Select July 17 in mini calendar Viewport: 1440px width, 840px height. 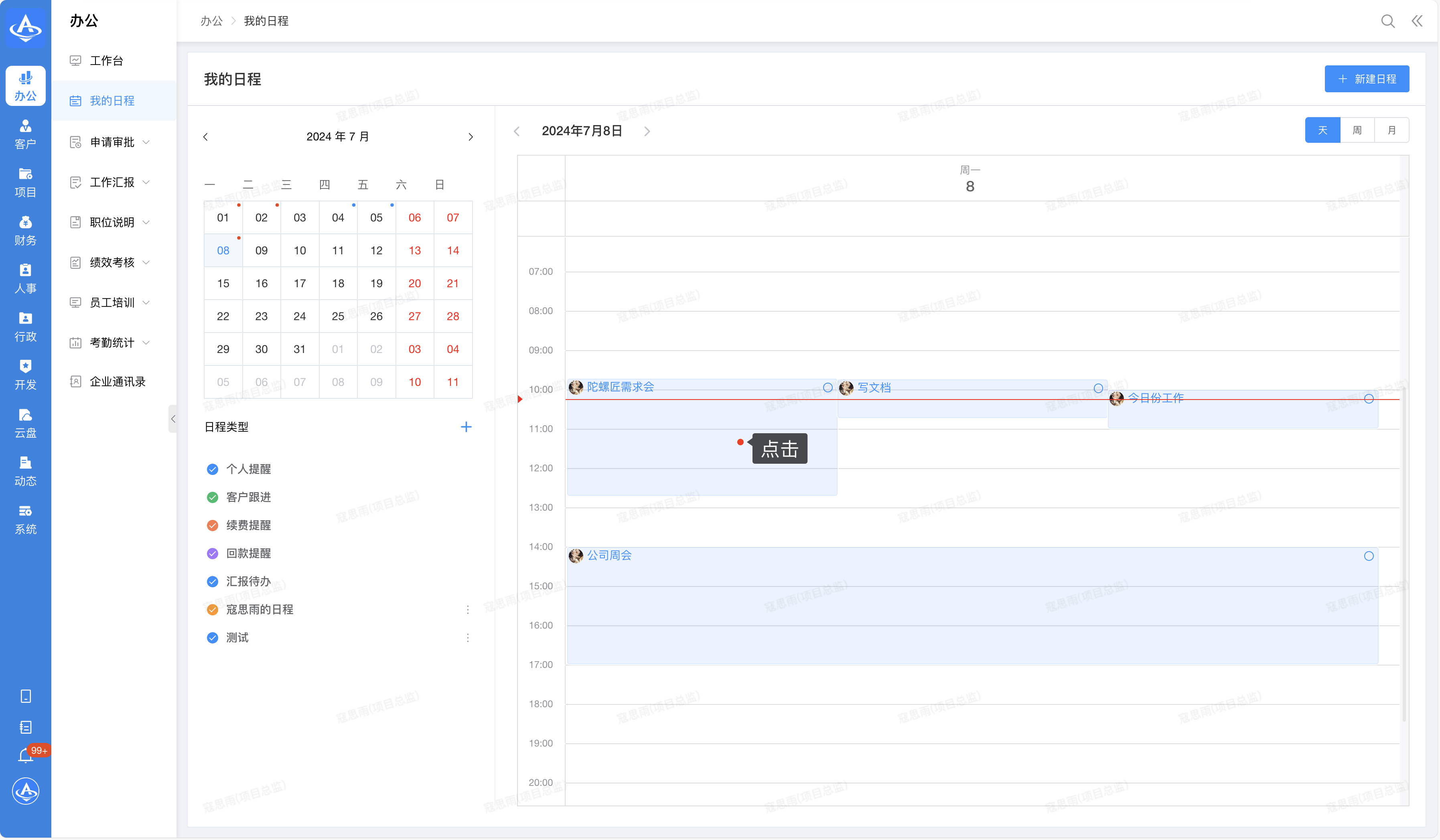tap(299, 284)
